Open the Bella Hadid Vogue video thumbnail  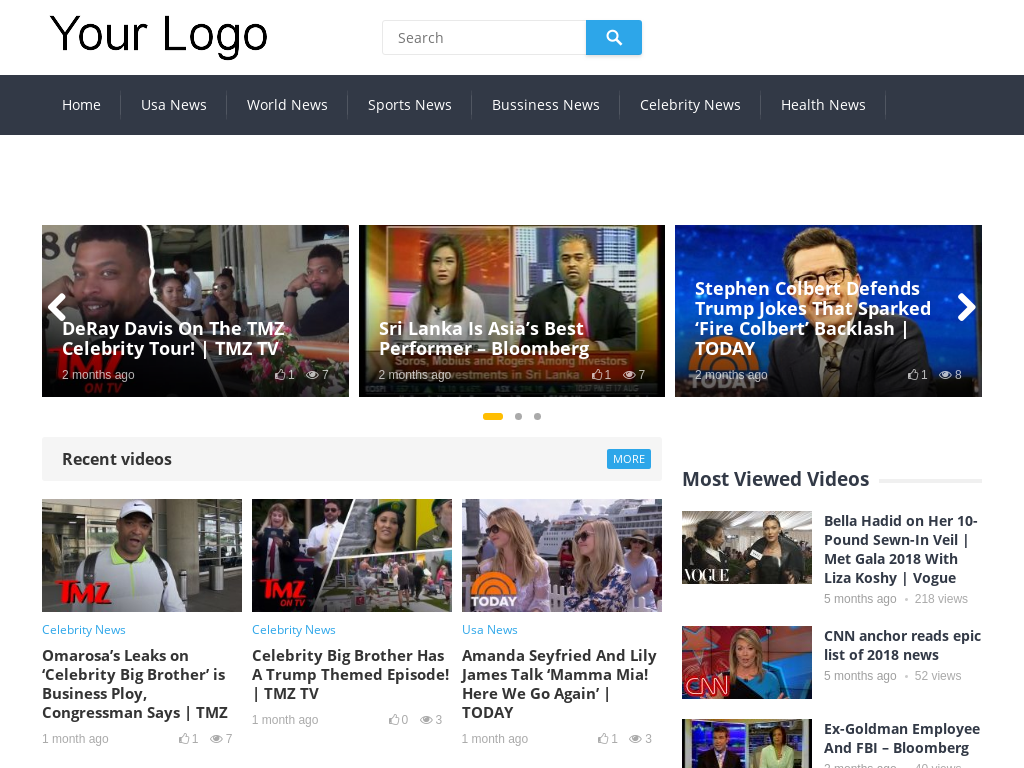(x=746, y=547)
